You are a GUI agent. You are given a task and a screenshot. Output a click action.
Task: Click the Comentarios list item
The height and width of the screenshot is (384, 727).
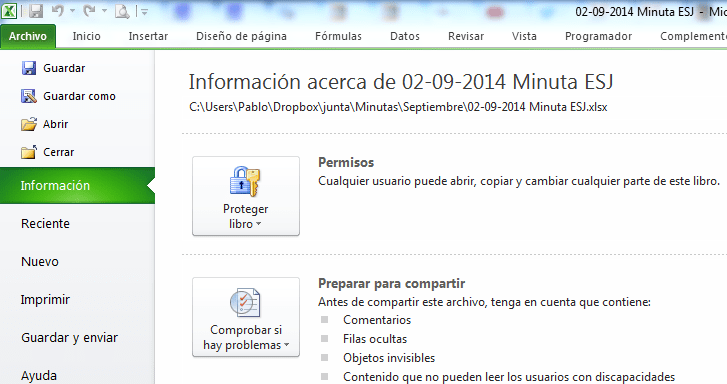[377, 320]
